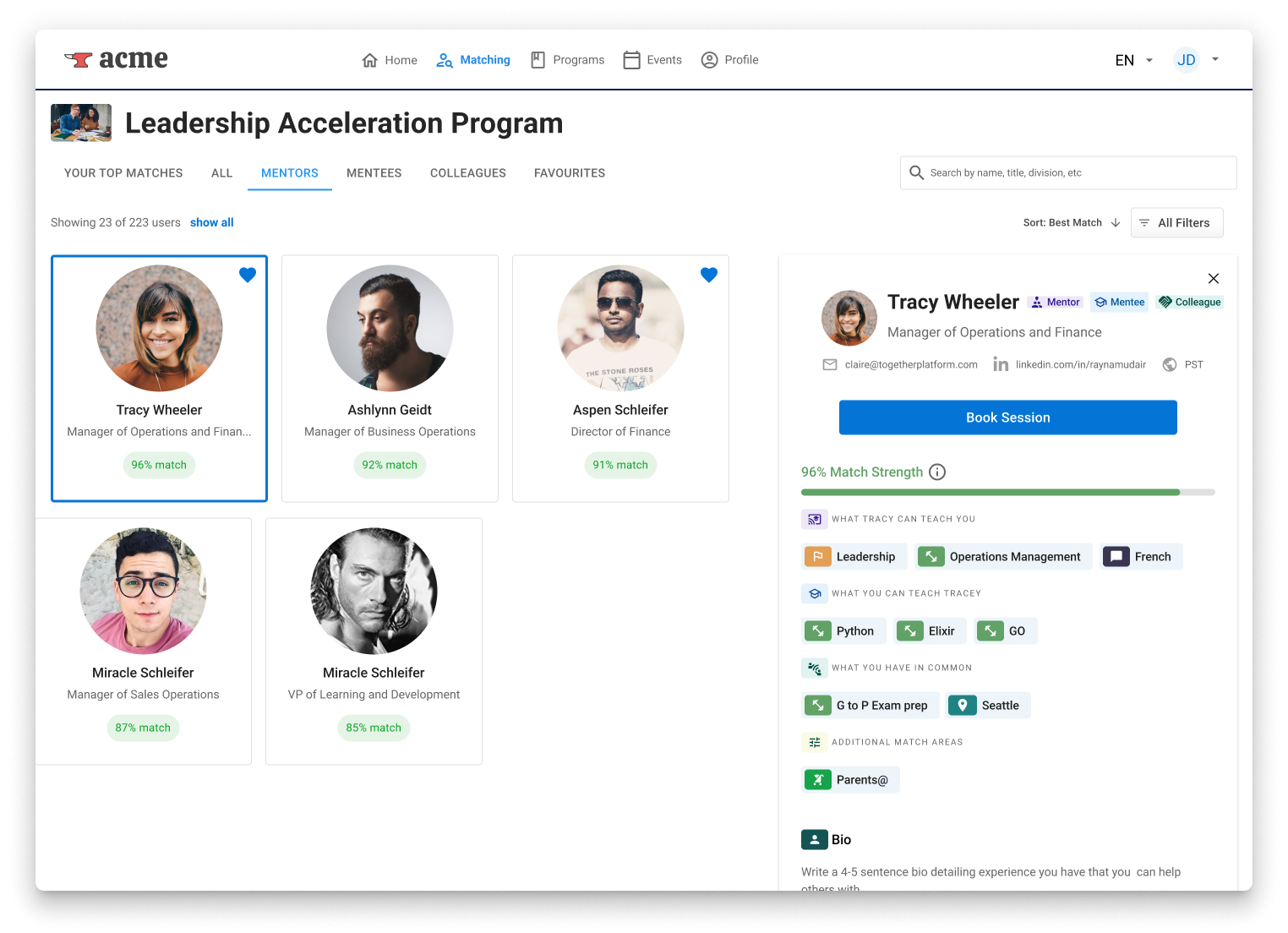Switch to the Favourites tab
This screenshot has height=933, width=1288.
tap(570, 172)
